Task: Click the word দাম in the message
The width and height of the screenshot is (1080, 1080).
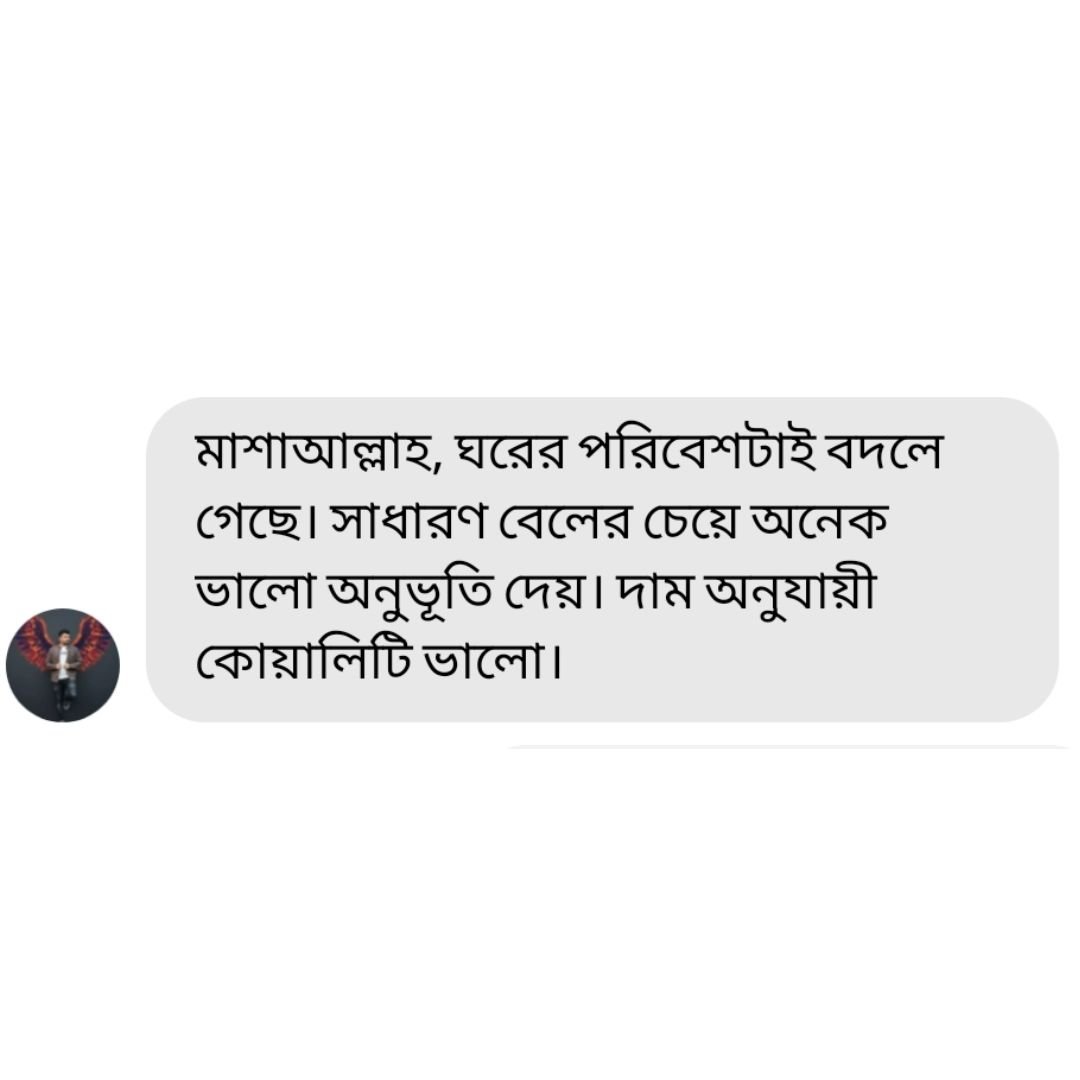Action: click(x=654, y=592)
